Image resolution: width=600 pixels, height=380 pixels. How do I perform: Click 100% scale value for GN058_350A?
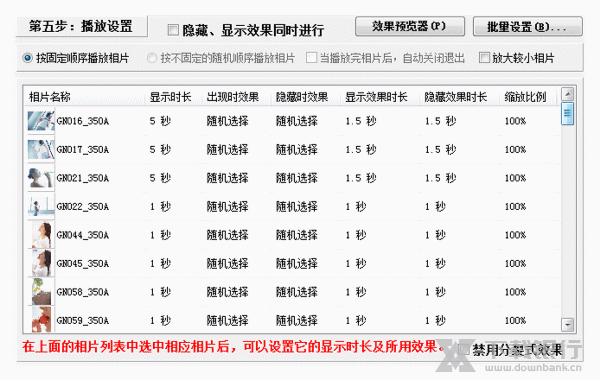click(x=515, y=292)
